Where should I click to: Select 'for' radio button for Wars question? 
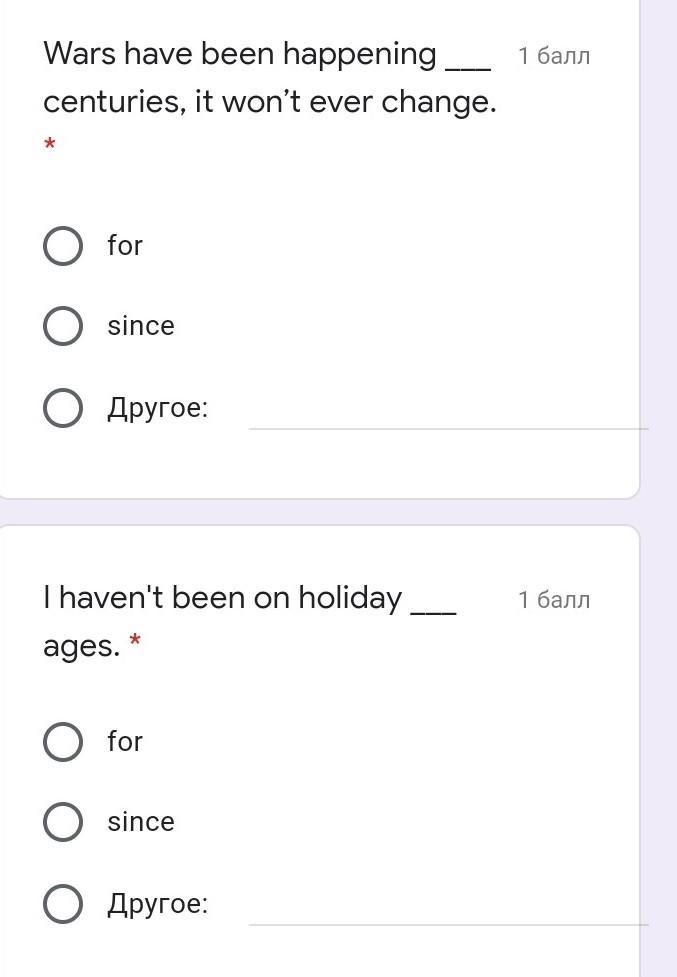click(63, 245)
